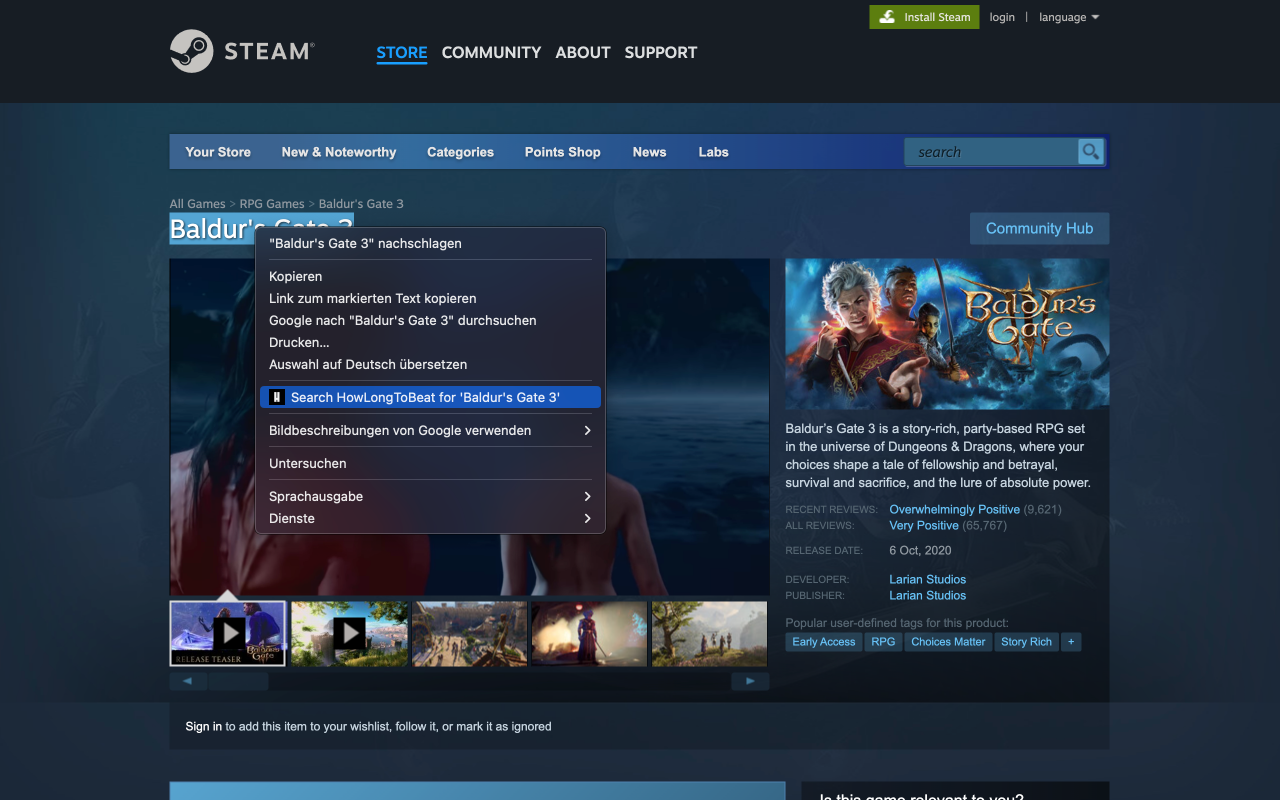Expand Bildbeschreibungen von Google verwenden submenu
Screen dimensions: 1280x800
(430, 430)
